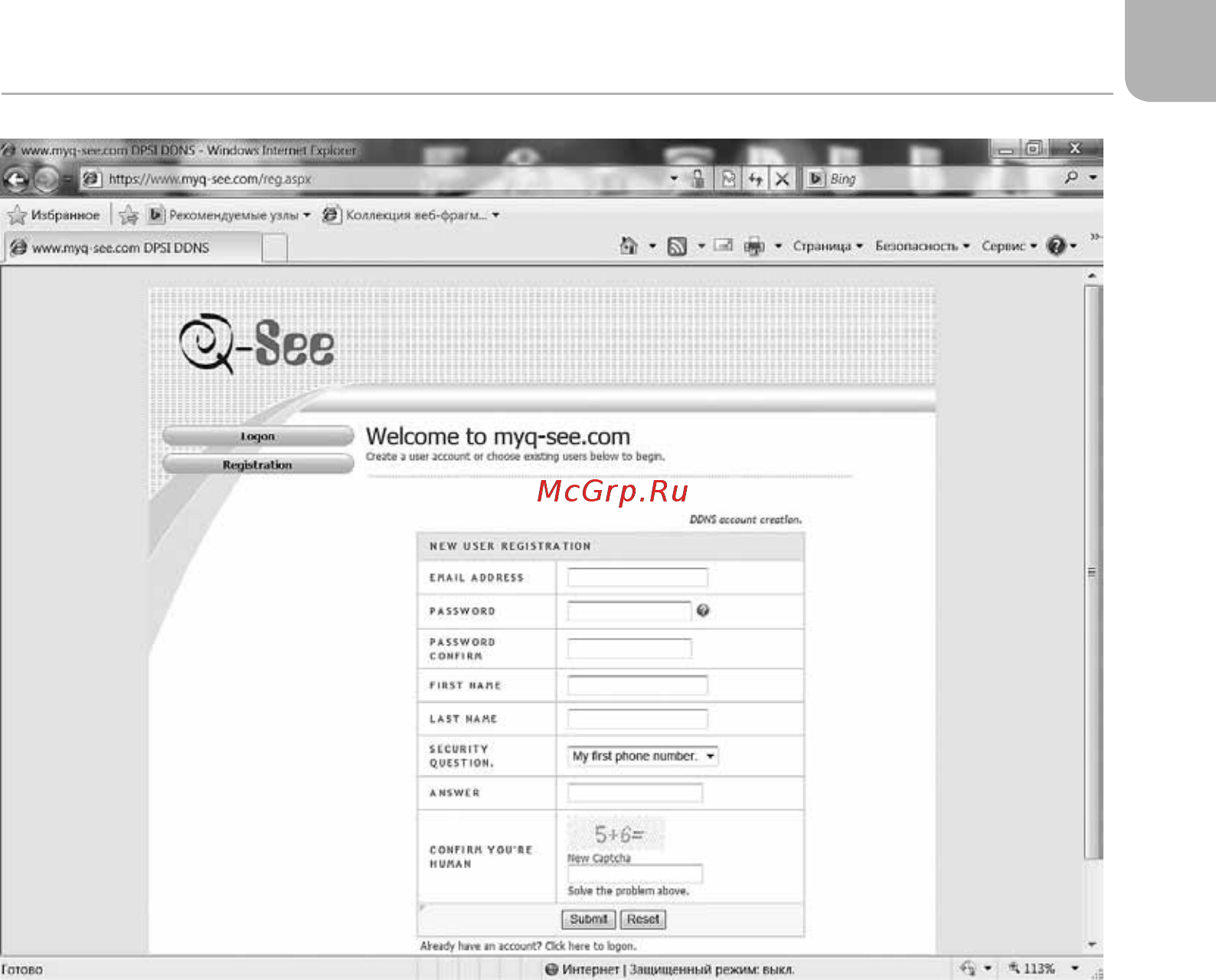This screenshot has height=980, width=1216.
Task: Open the Favorites star button
Action: point(53,215)
